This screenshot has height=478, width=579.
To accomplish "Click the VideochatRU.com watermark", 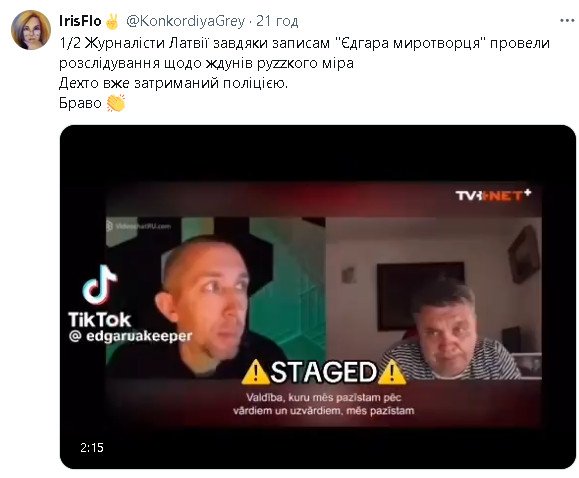I will click(x=139, y=226).
